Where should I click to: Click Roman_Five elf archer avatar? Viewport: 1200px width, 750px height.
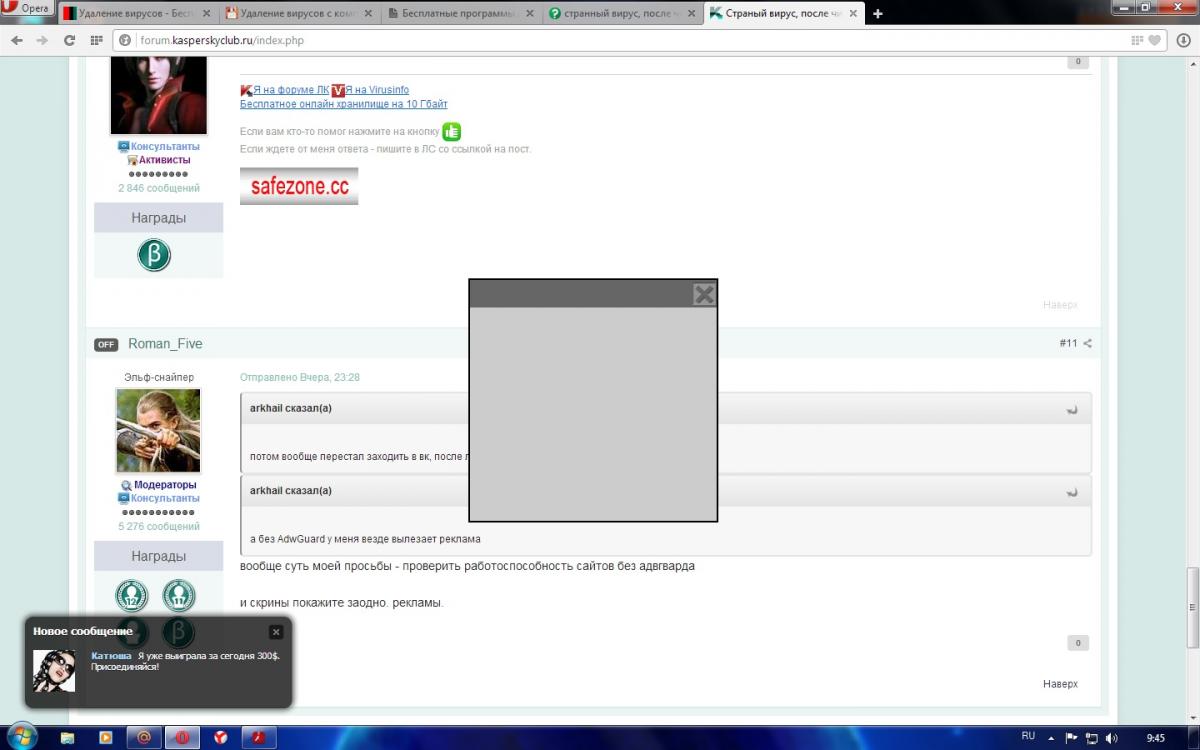click(158, 430)
